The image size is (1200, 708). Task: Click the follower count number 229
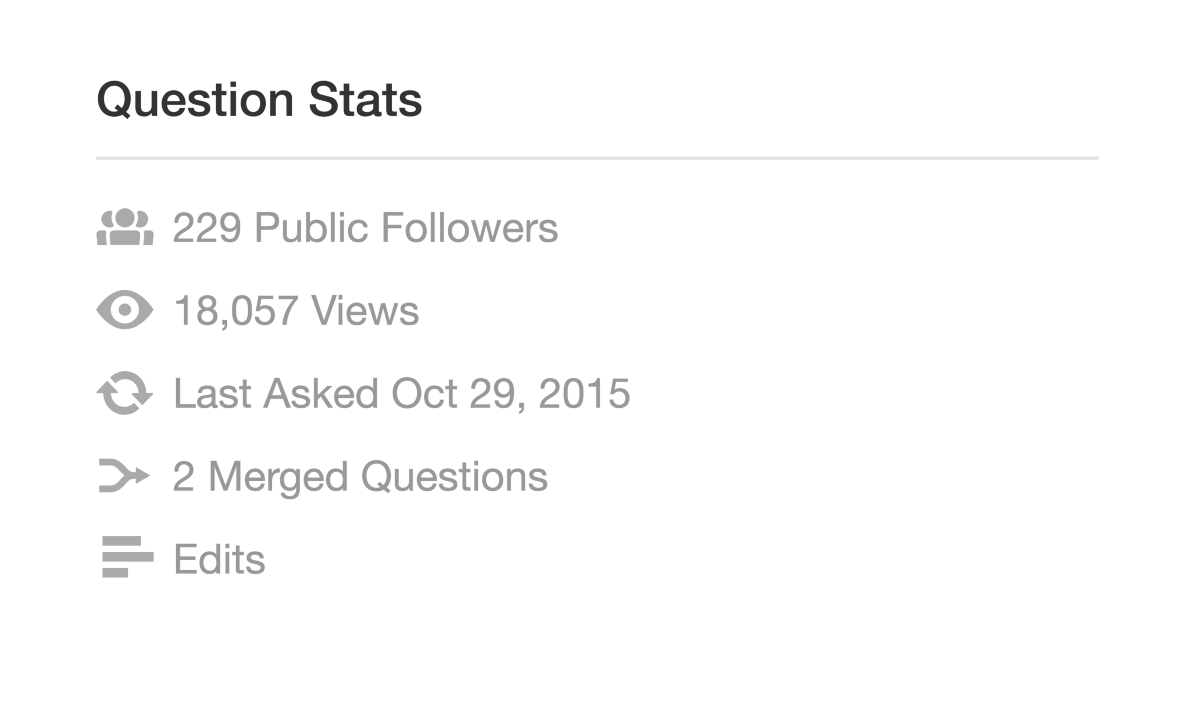[x=207, y=228]
